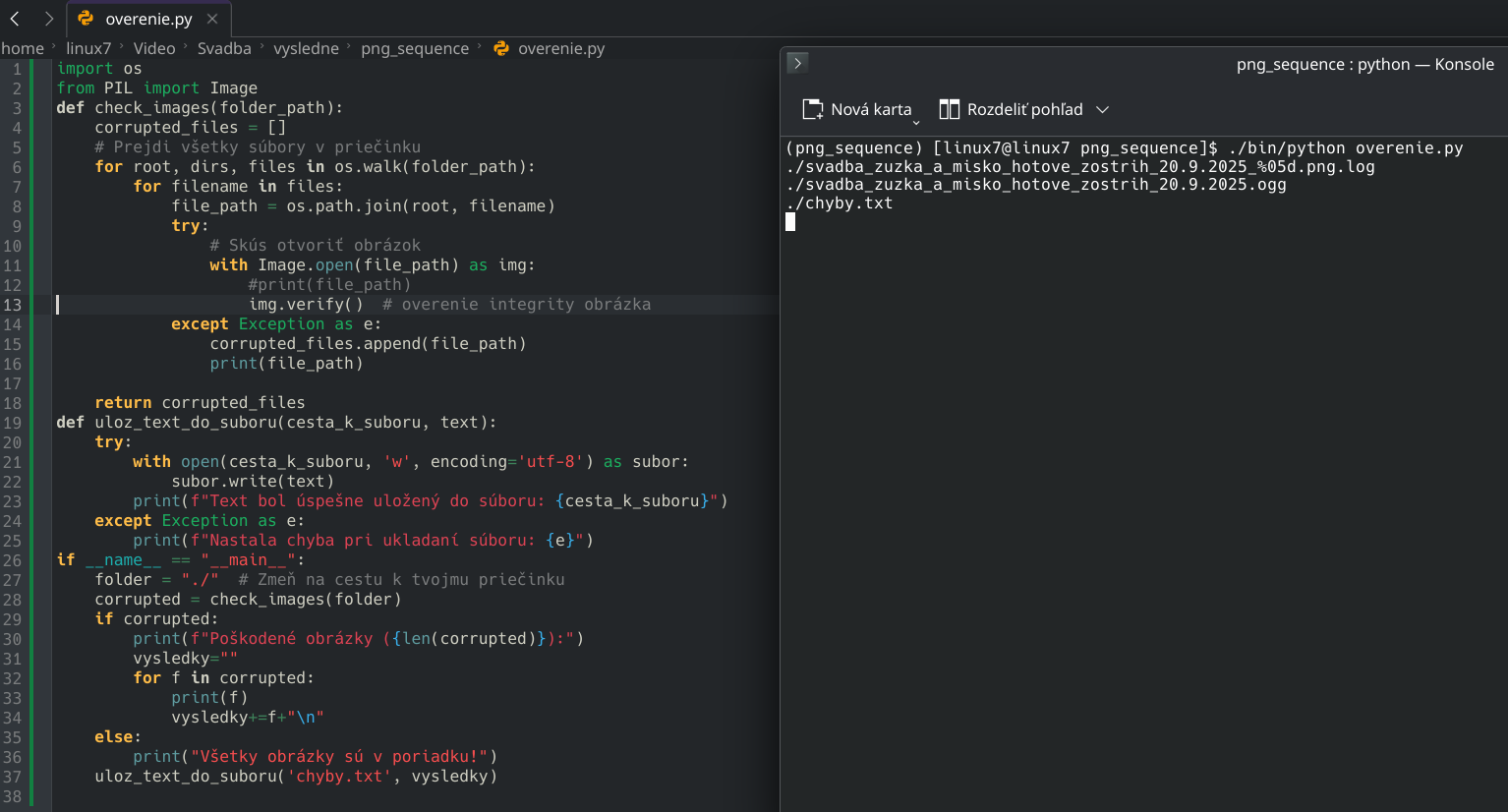This screenshot has width=1508, height=812.
Task: Open the png_sequence breadcrumb folder
Action: [414, 48]
